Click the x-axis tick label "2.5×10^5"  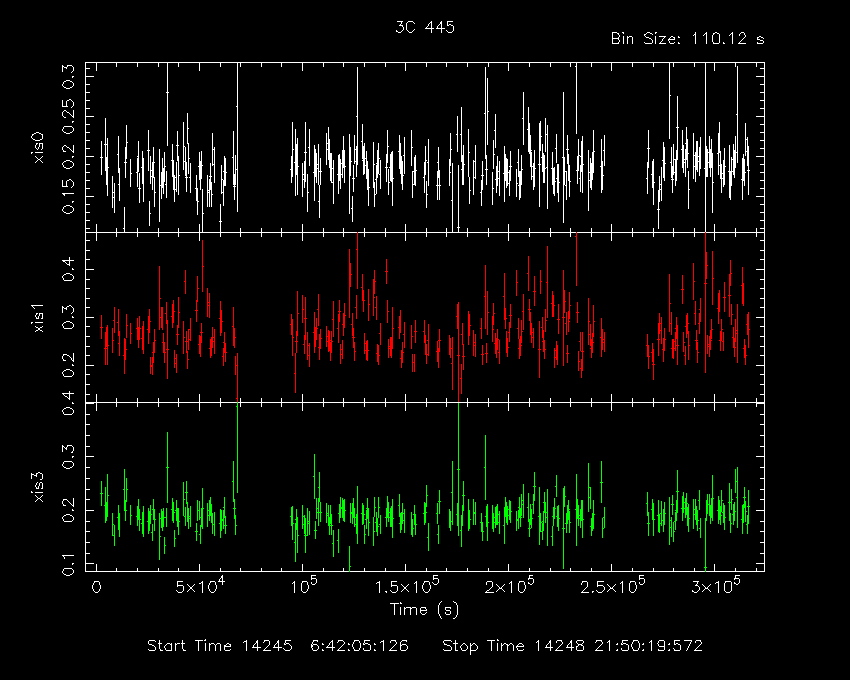pyautogui.click(x=613, y=586)
